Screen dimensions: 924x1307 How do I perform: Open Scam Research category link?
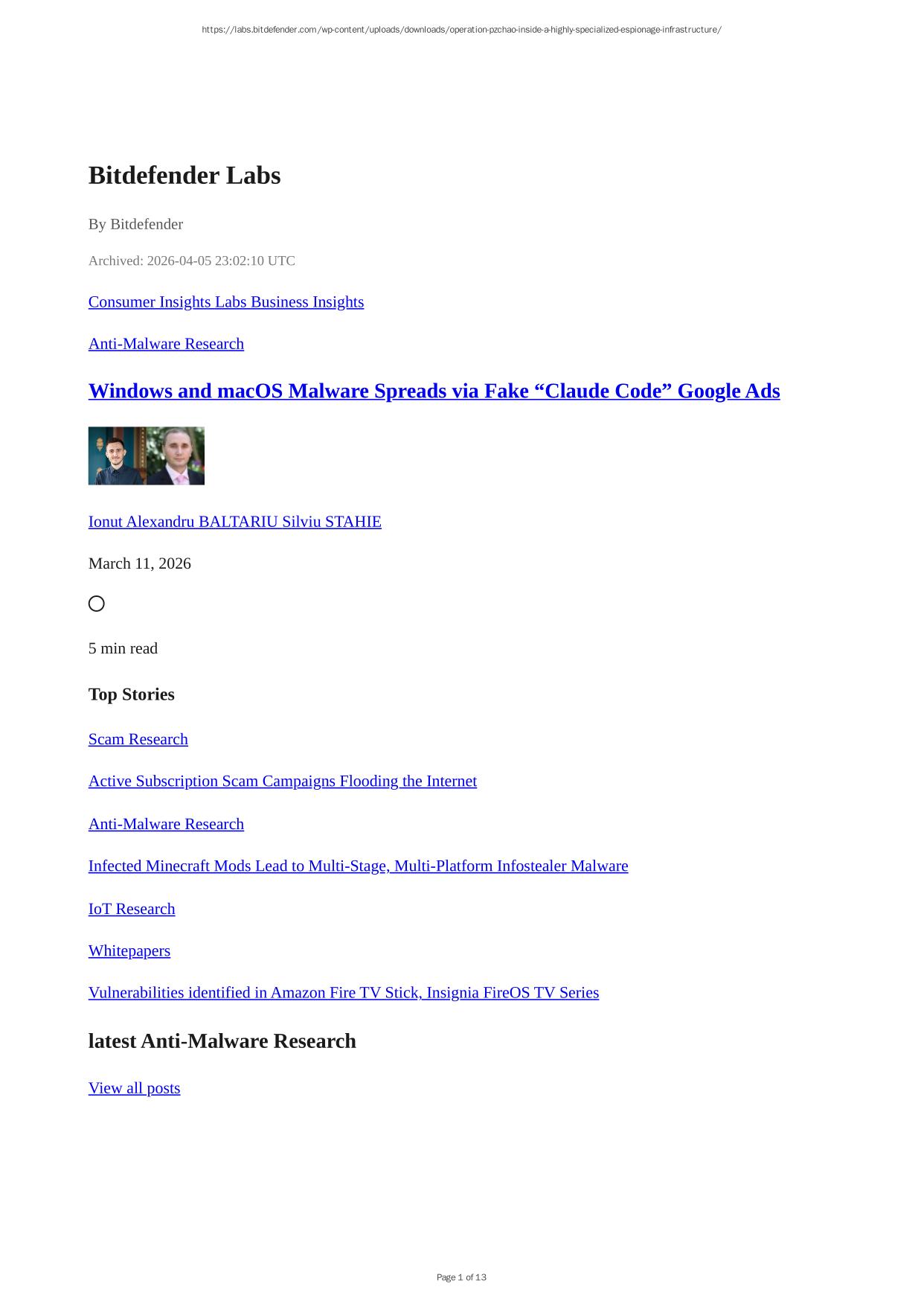pyautogui.click(x=138, y=739)
